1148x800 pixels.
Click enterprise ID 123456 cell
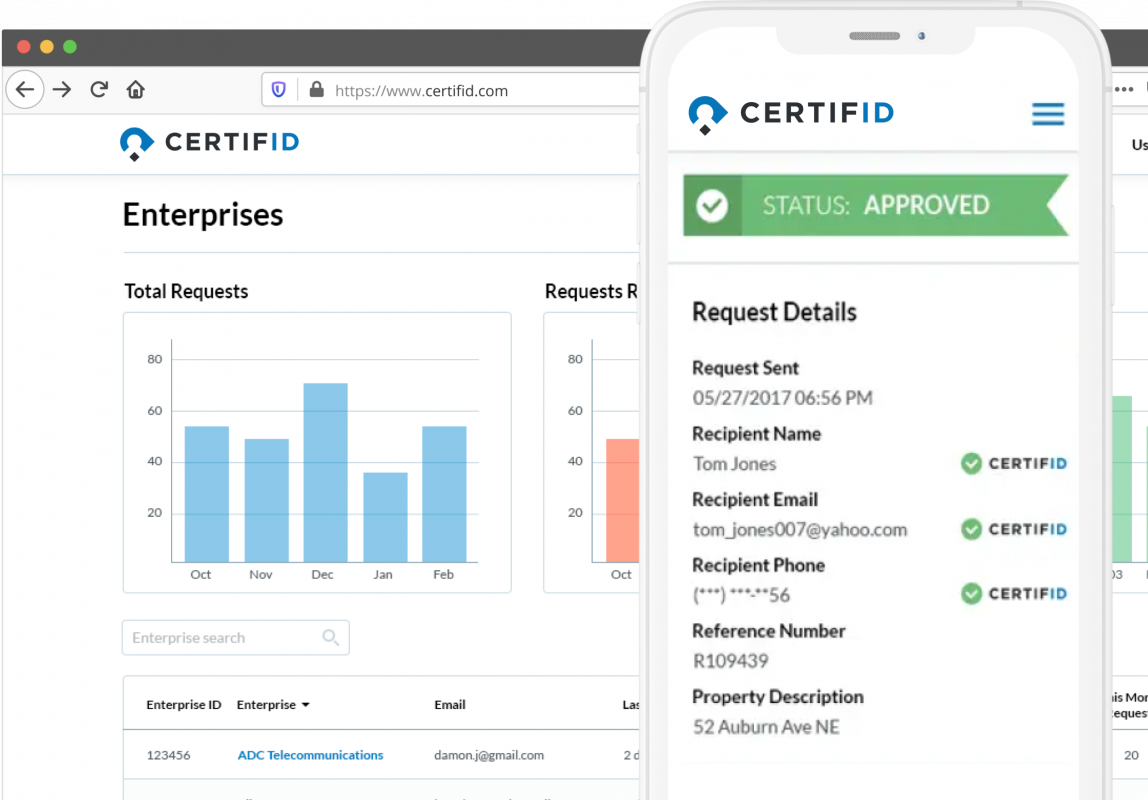(168, 755)
